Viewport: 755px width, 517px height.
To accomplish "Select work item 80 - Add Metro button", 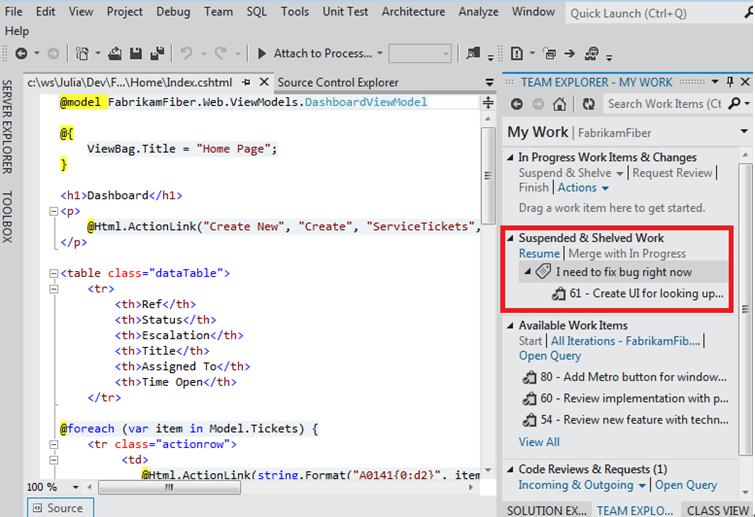I will click(625, 377).
